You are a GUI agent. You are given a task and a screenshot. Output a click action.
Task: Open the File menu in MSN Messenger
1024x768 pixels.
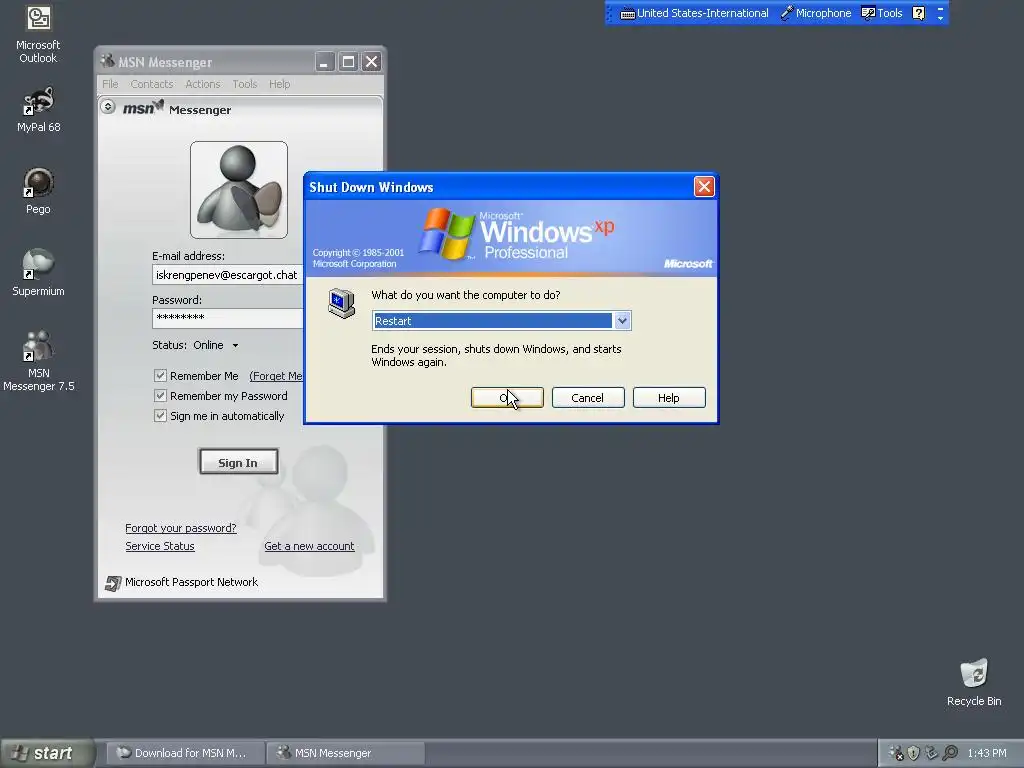pos(110,84)
